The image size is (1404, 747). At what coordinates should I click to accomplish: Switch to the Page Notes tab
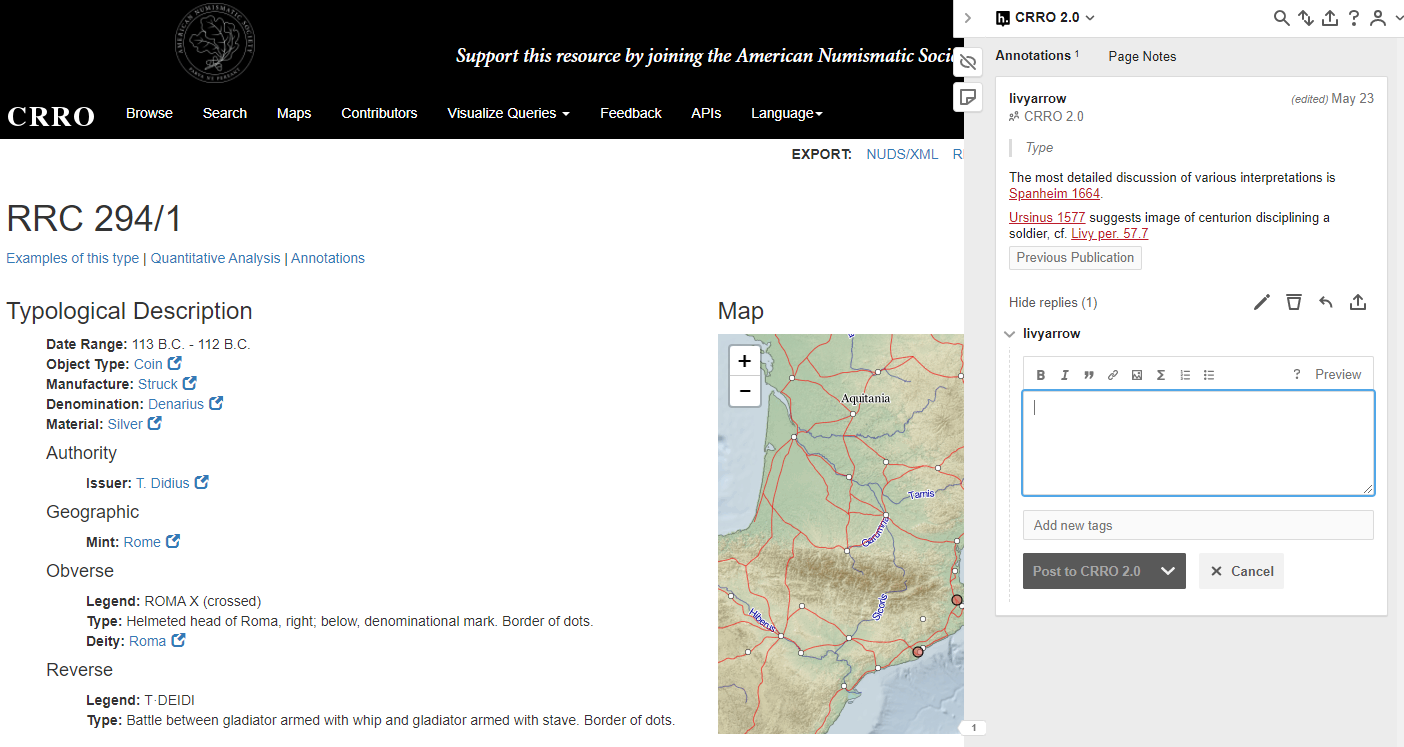(1142, 56)
